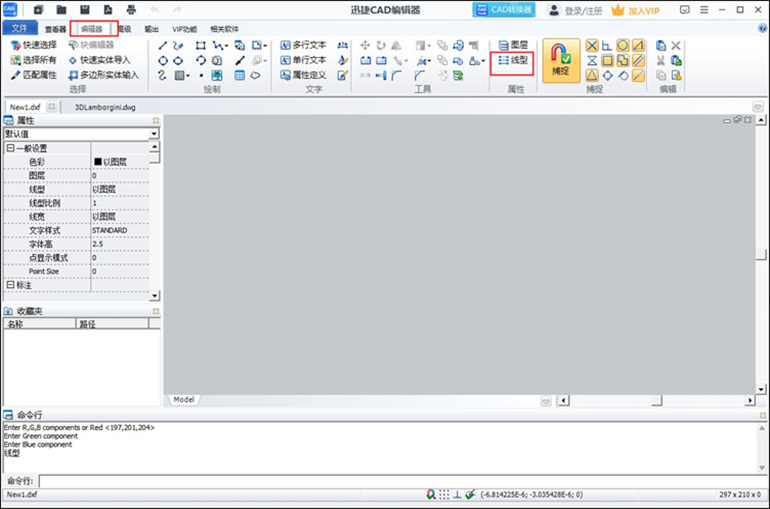Click the blue Help question mark icon
This screenshot has height=509, width=770.
coord(762,28)
